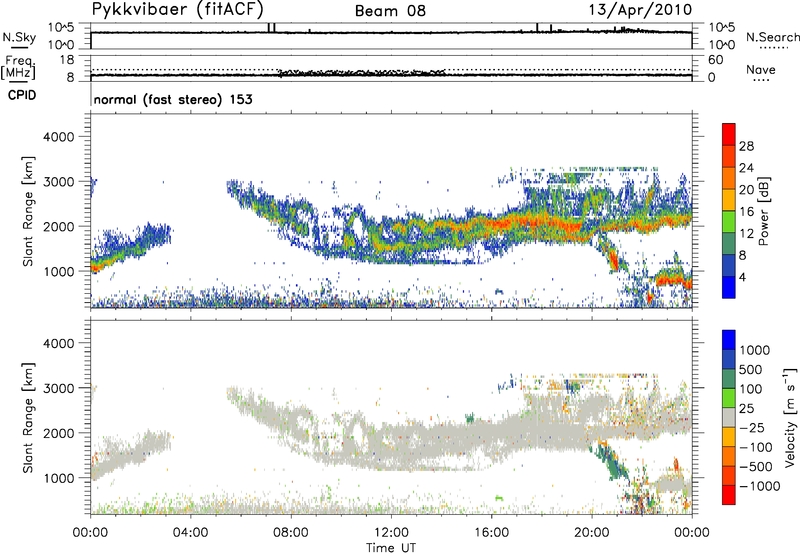
Task: Select the Beam 08 label
Action: coord(390,11)
